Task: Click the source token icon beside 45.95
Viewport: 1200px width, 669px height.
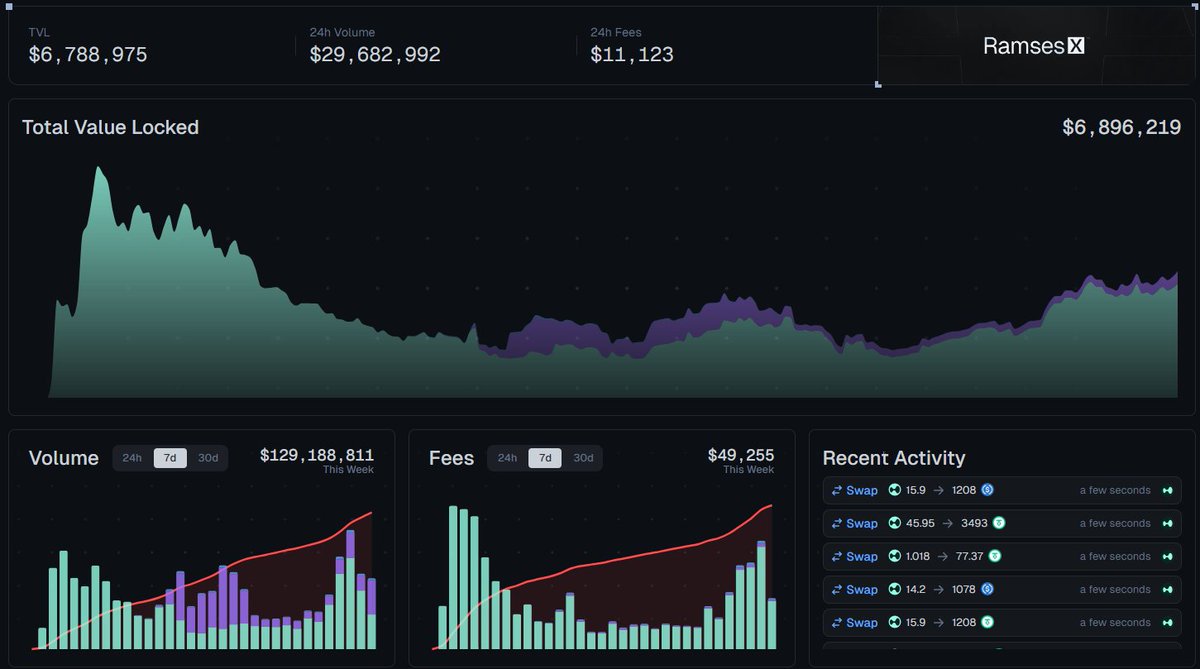Action: coord(895,523)
